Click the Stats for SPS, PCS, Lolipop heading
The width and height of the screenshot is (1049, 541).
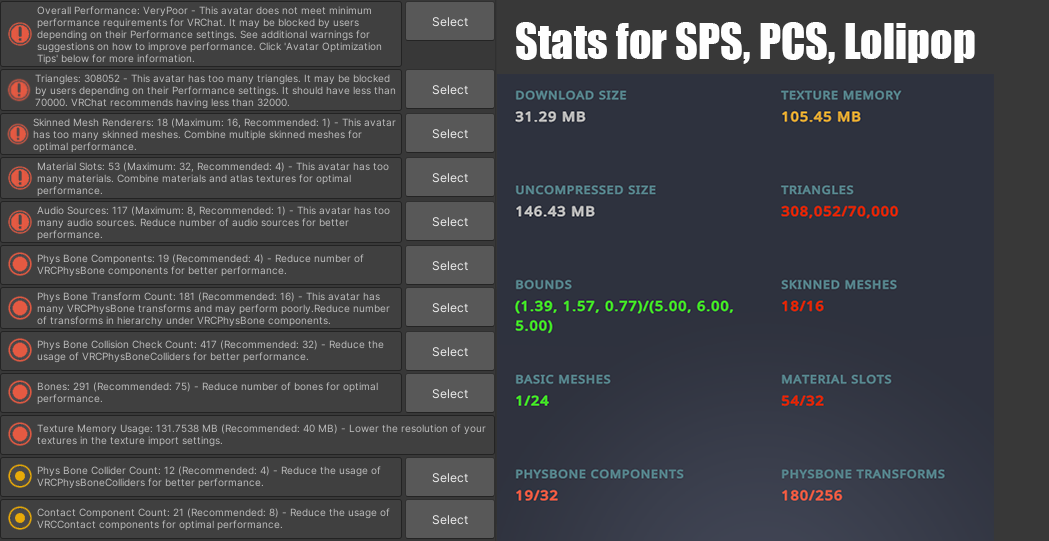click(745, 42)
